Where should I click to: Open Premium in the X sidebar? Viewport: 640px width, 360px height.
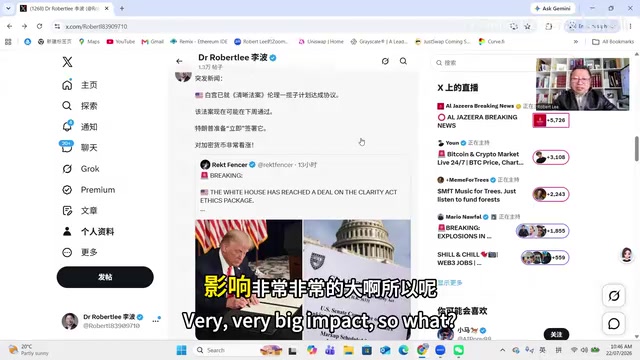(88, 190)
